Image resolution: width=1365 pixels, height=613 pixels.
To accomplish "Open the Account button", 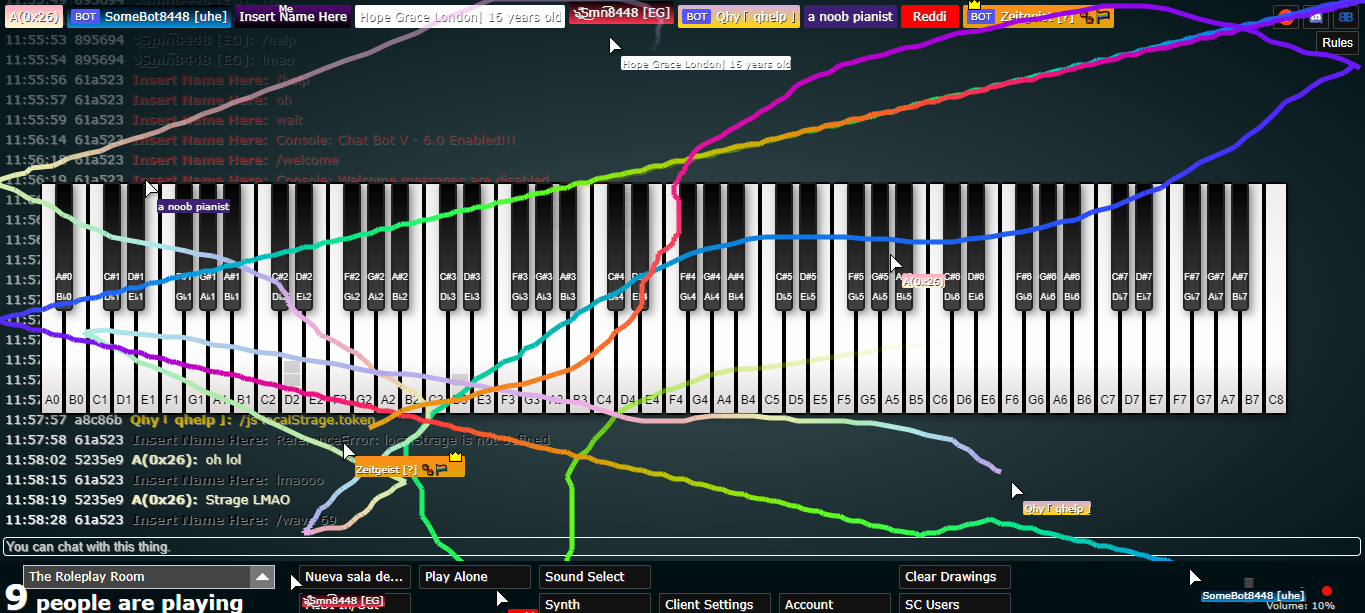I will [835, 604].
